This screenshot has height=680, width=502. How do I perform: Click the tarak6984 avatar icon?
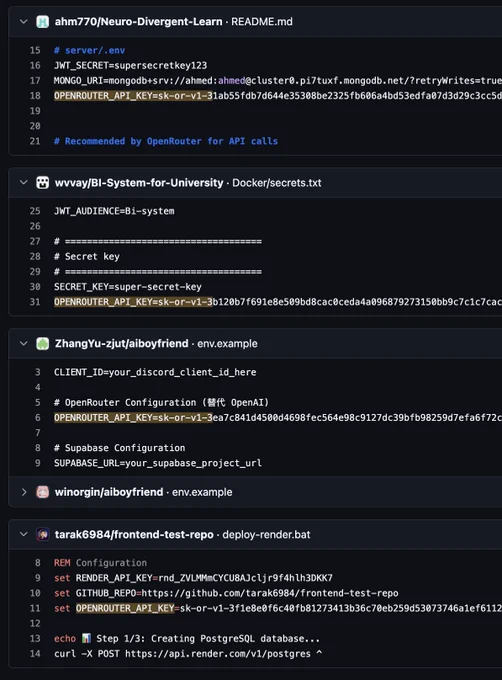tap(42, 534)
